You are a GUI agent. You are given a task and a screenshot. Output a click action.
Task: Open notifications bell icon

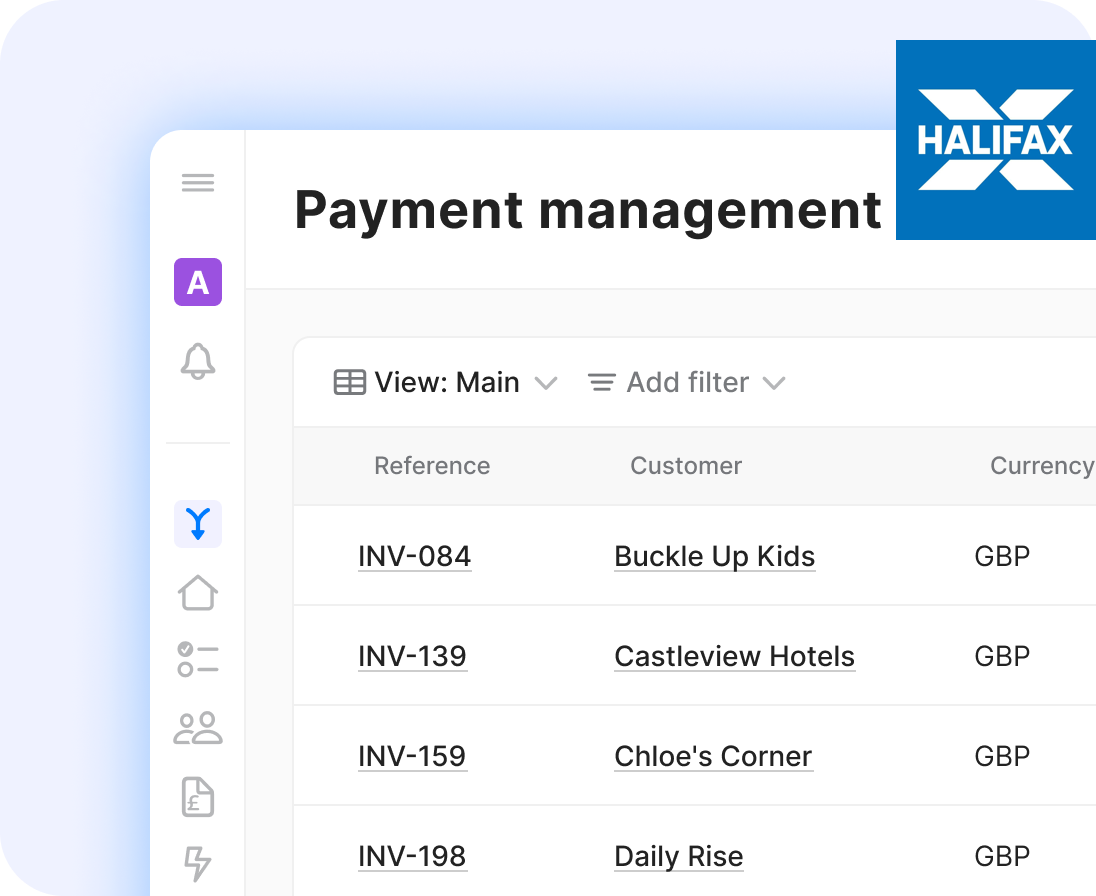pyautogui.click(x=198, y=361)
